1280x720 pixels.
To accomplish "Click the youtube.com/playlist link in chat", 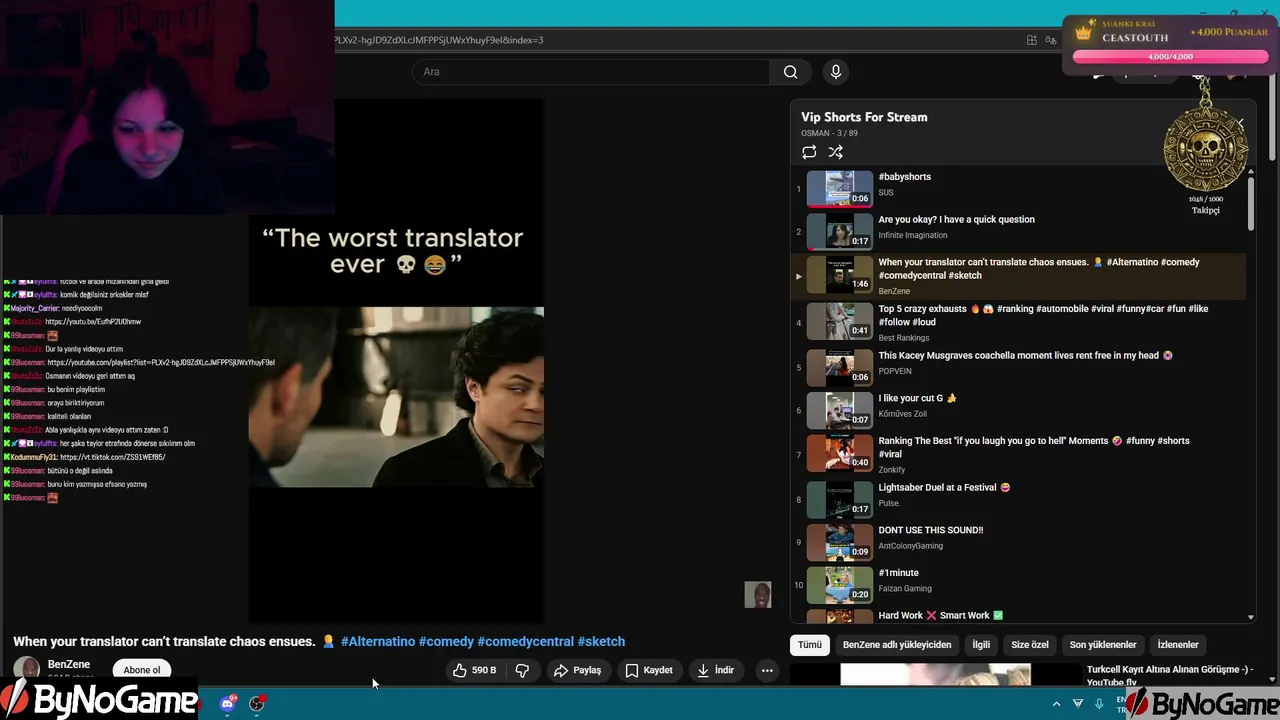I will pos(160,362).
